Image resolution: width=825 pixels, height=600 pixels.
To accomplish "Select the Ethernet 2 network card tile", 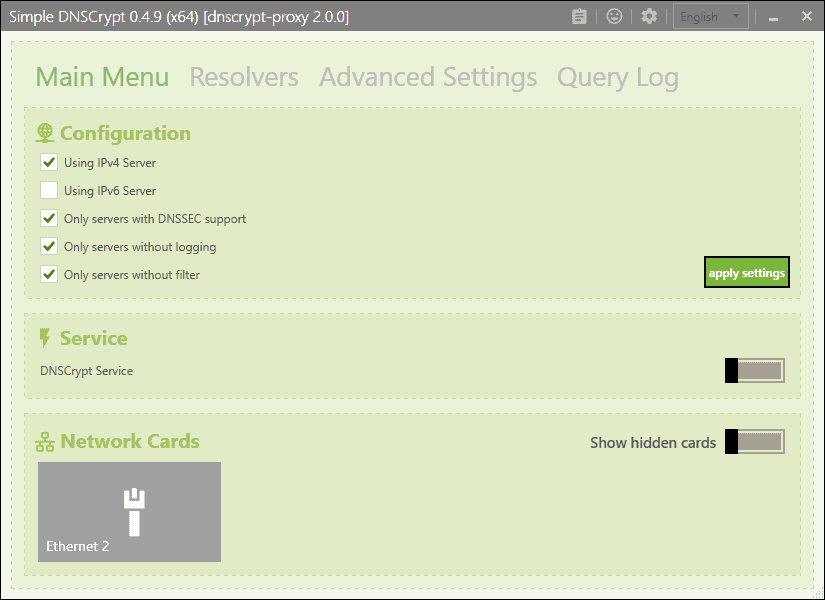I will (128, 511).
